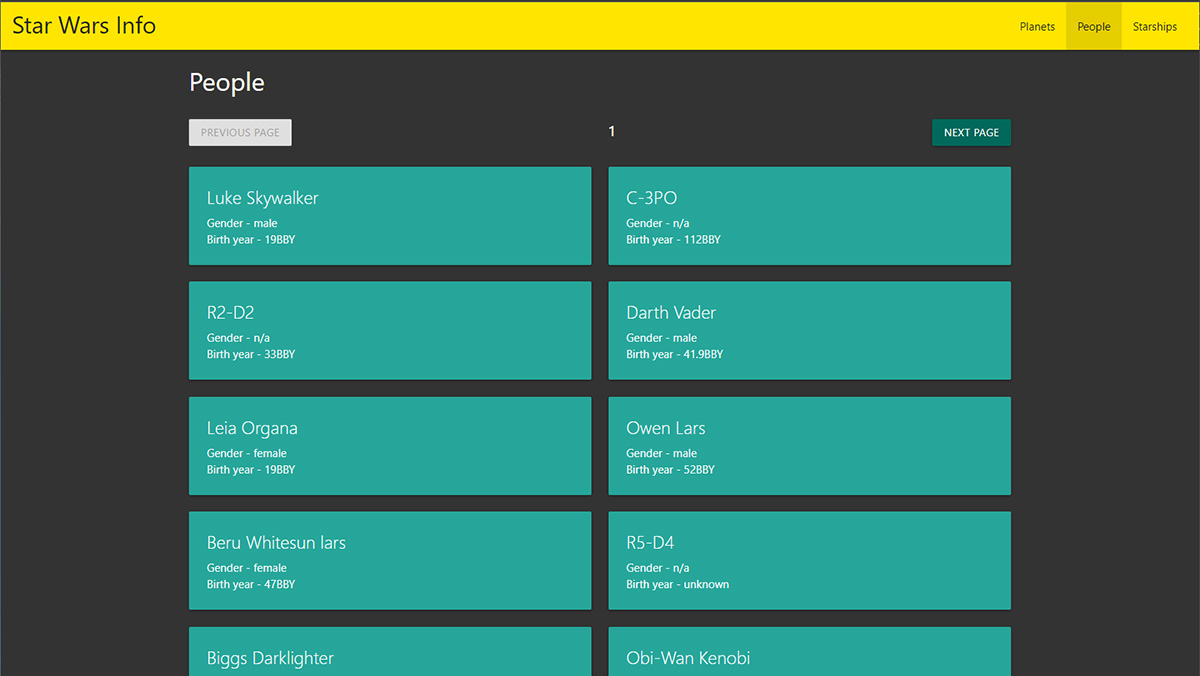Click 'Birth year - 41.9BBY' text
The image size is (1200, 676).
tap(675, 355)
